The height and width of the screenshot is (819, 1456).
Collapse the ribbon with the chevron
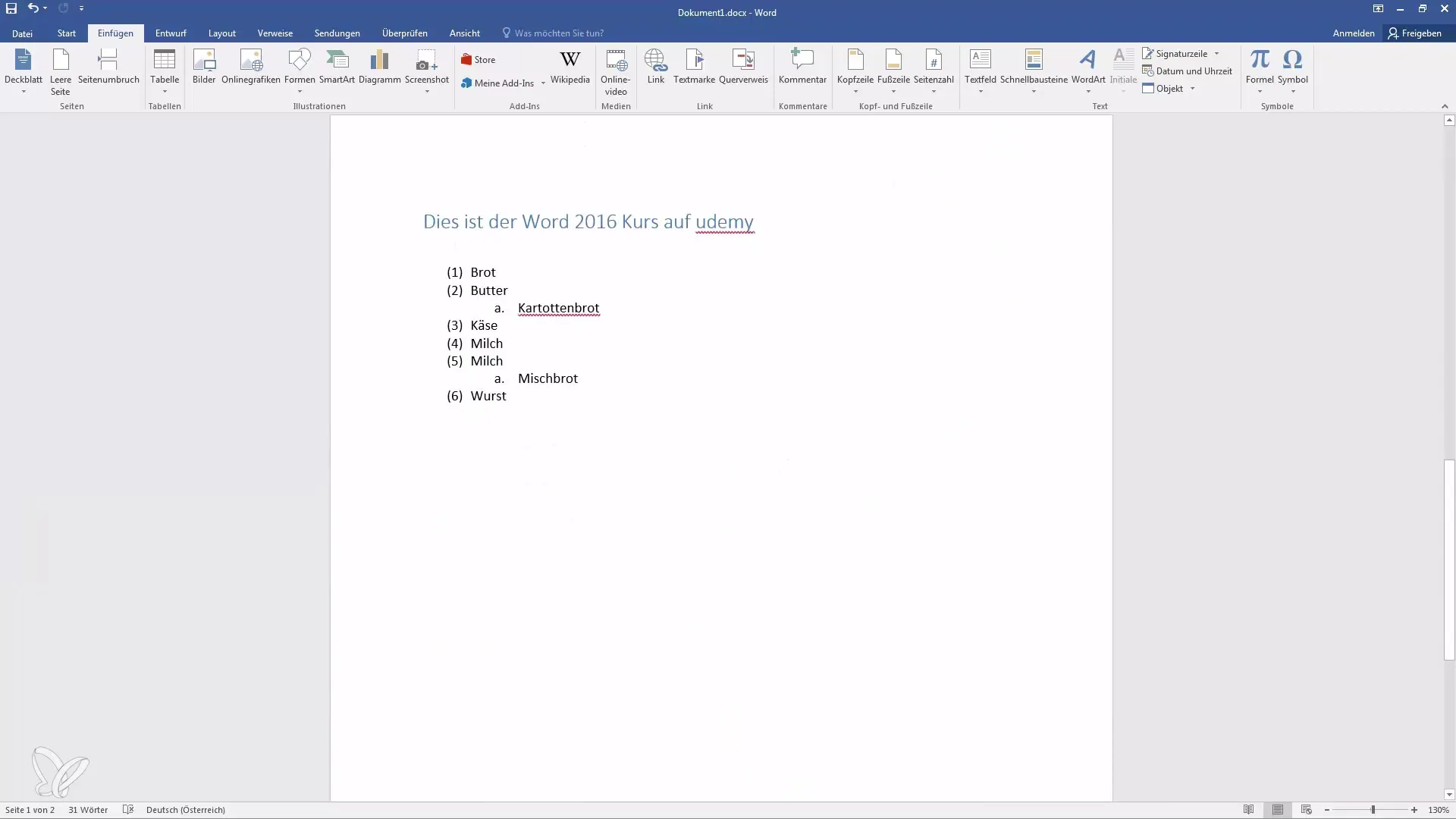(1444, 106)
